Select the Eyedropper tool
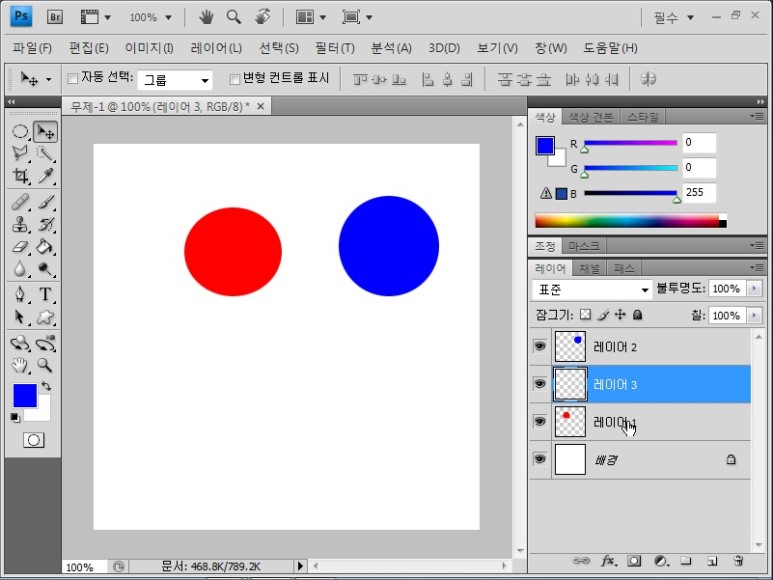The height and width of the screenshot is (580, 773). pos(46,176)
